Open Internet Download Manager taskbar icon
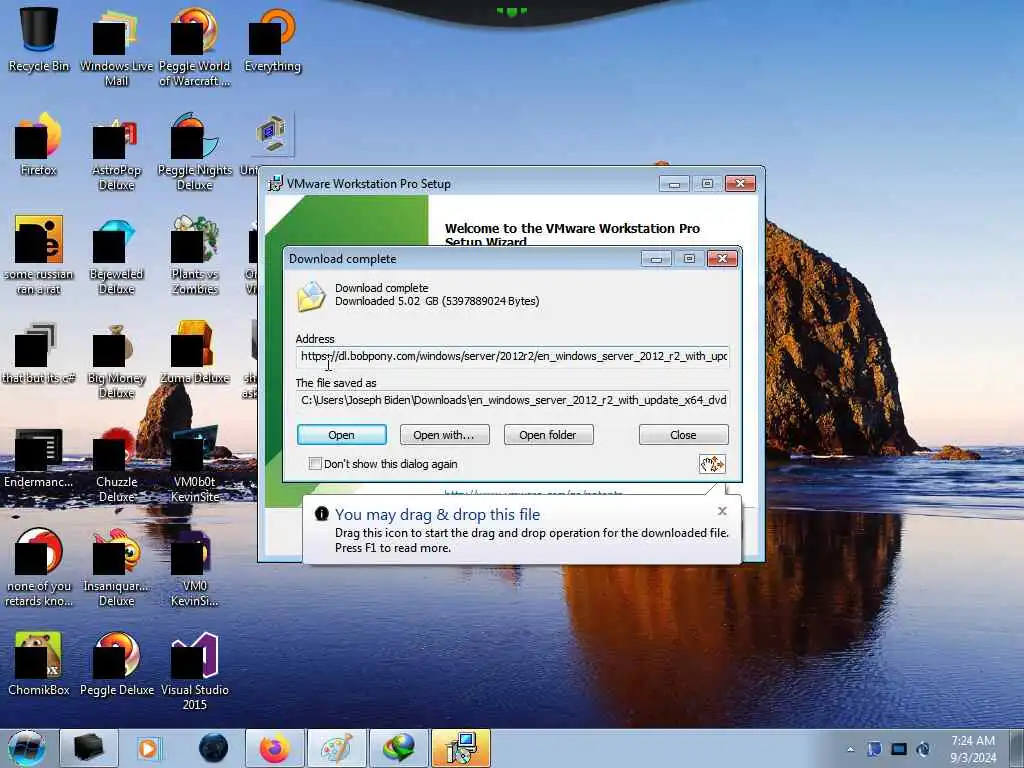Image resolution: width=1024 pixels, height=768 pixels. tap(398, 748)
